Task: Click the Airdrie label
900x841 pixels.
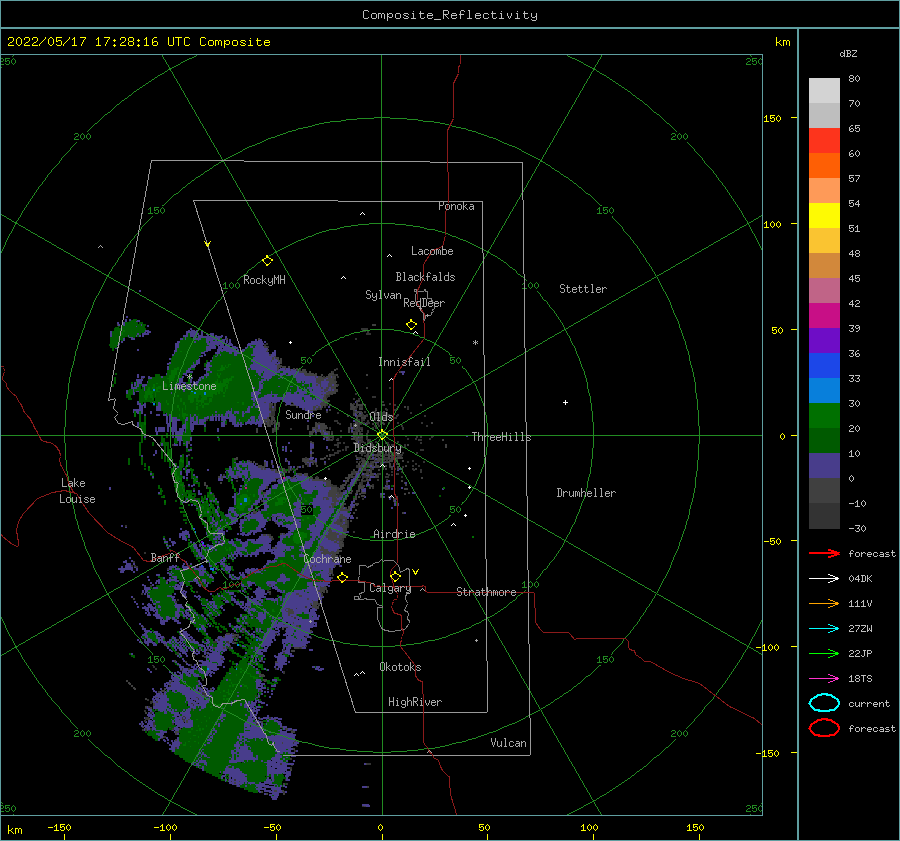Action: click(394, 534)
